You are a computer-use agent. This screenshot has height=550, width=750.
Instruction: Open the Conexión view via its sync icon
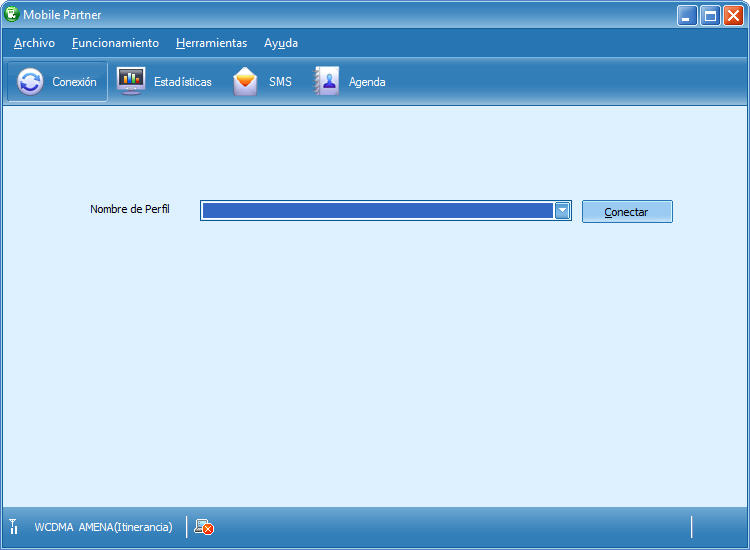[x=31, y=82]
